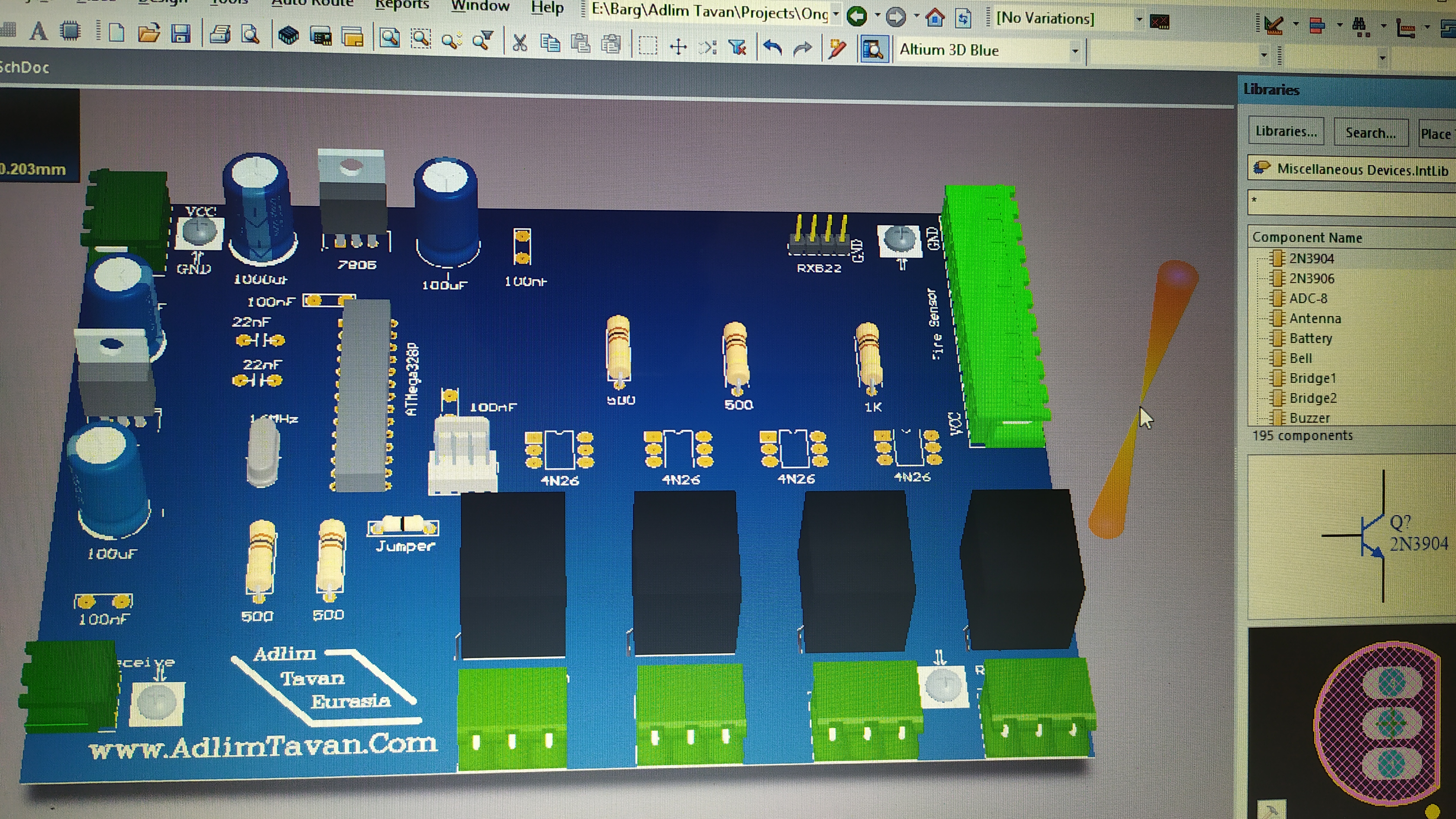Open the Altium 3D Blue view configuration dropdown

[x=1075, y=51]
